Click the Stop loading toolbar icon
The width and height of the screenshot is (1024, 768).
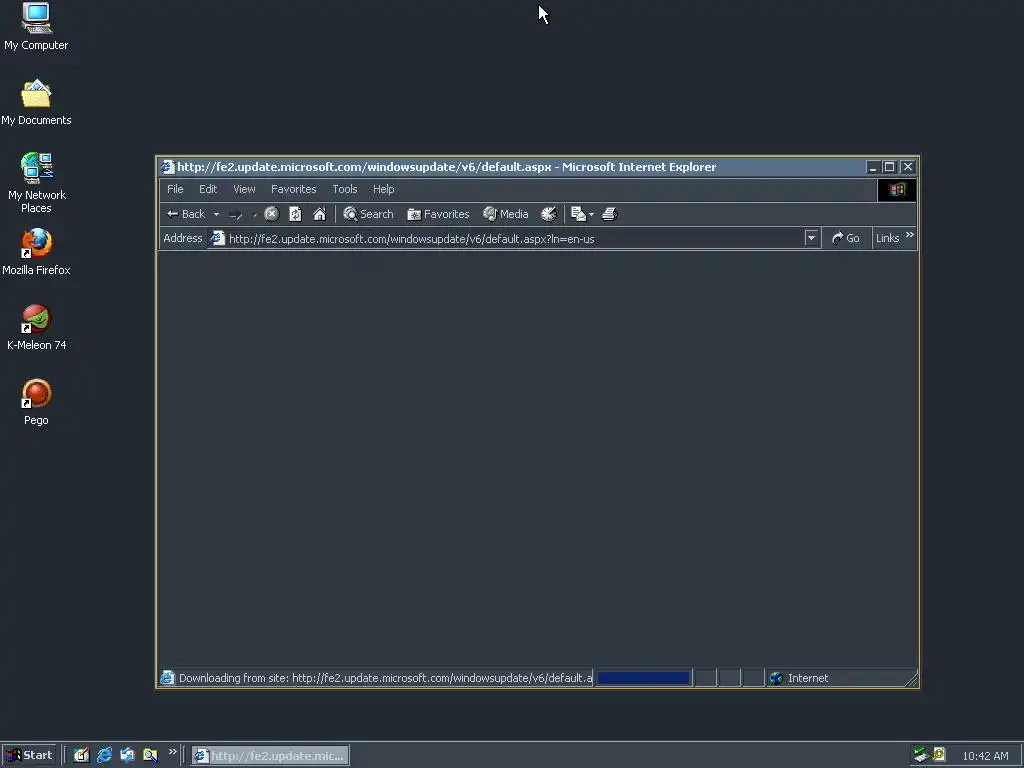click(x=272, y=214)
